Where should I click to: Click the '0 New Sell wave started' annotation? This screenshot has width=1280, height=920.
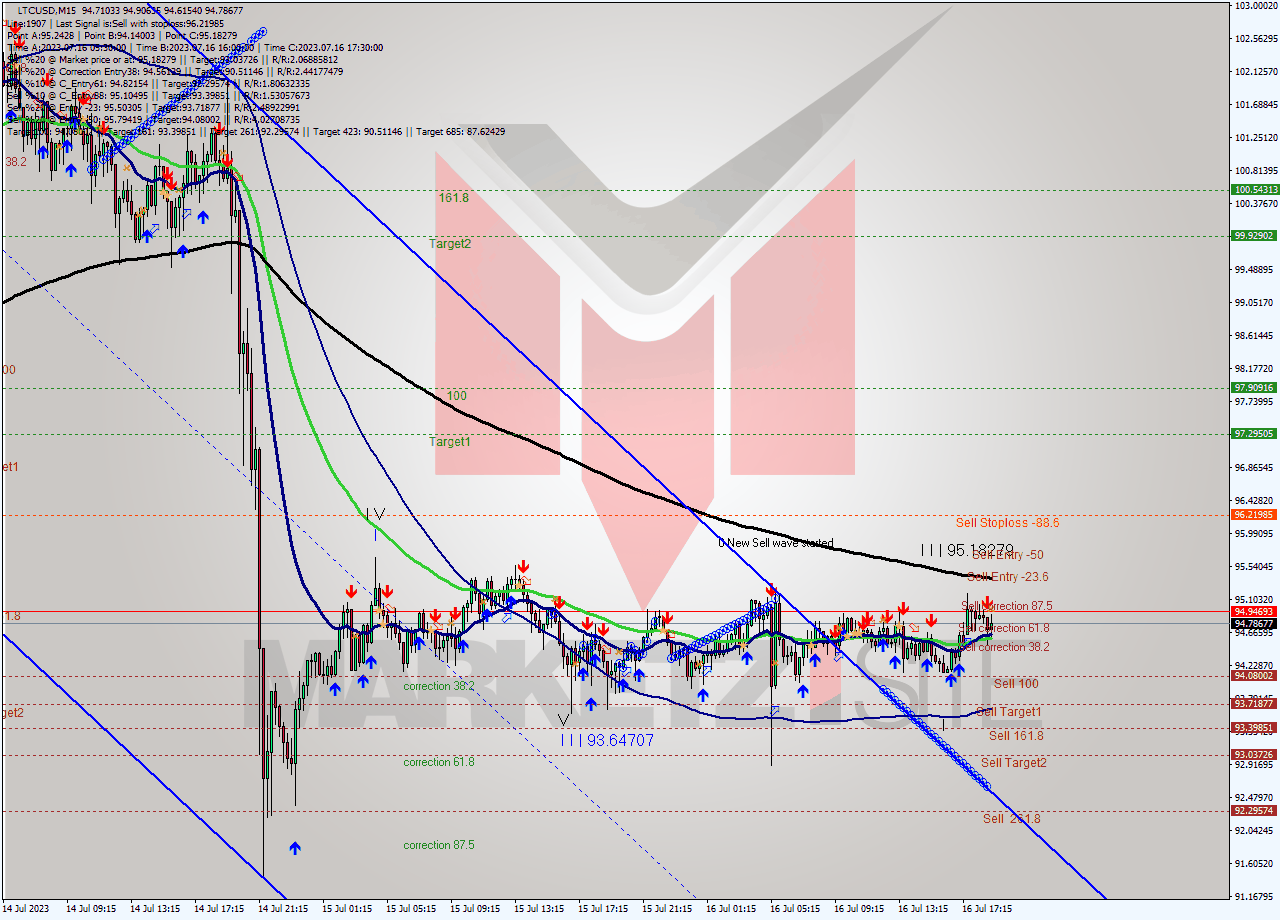pyautogui.click(x=775, y=543)
